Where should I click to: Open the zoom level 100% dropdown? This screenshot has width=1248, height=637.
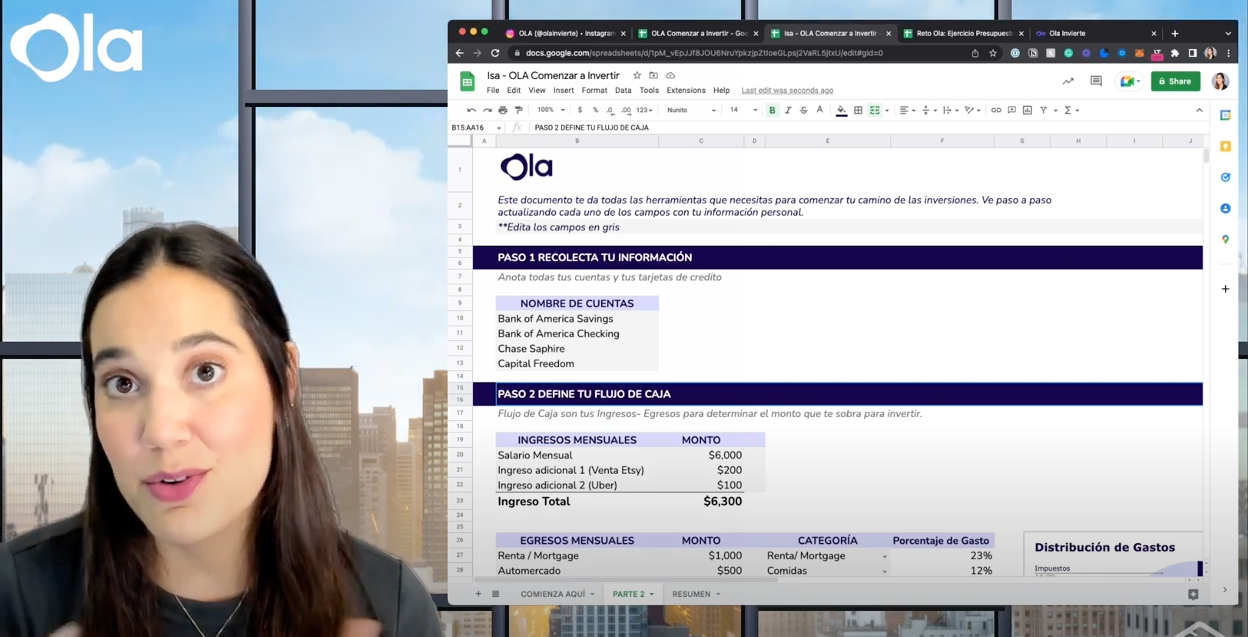(x=550, y=110)
